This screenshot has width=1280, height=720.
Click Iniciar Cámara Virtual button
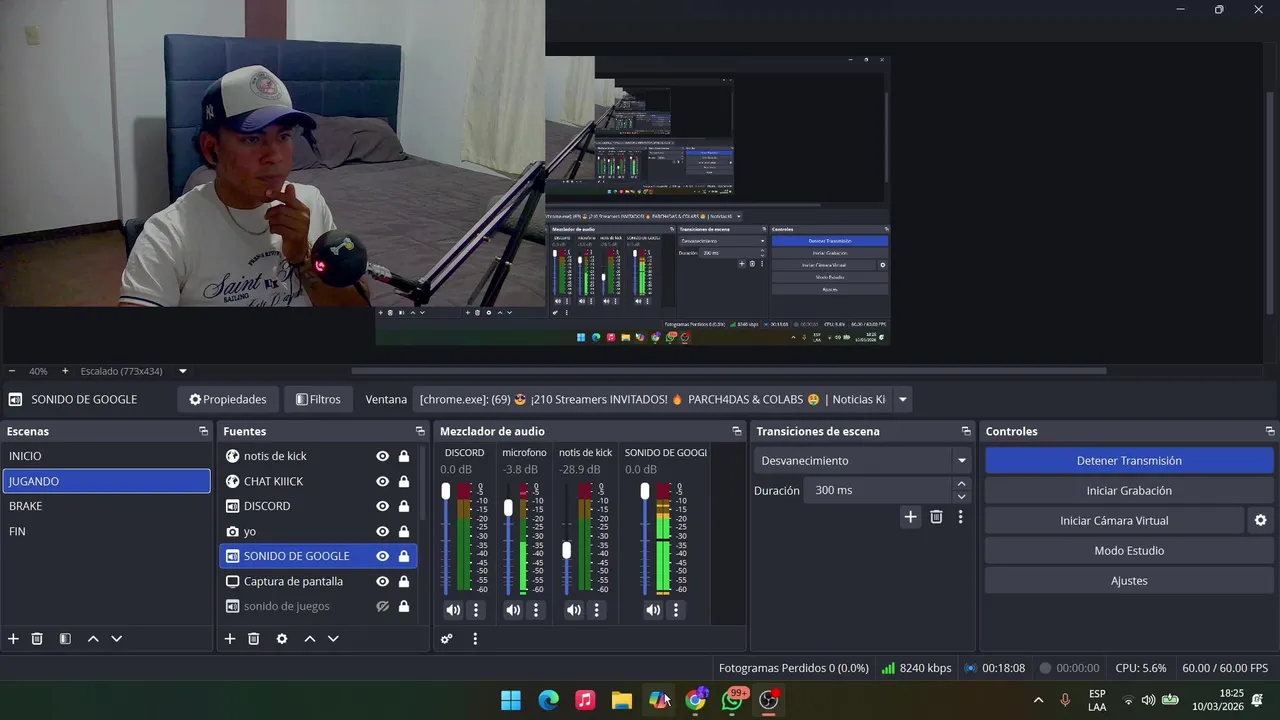(1114, 521)
